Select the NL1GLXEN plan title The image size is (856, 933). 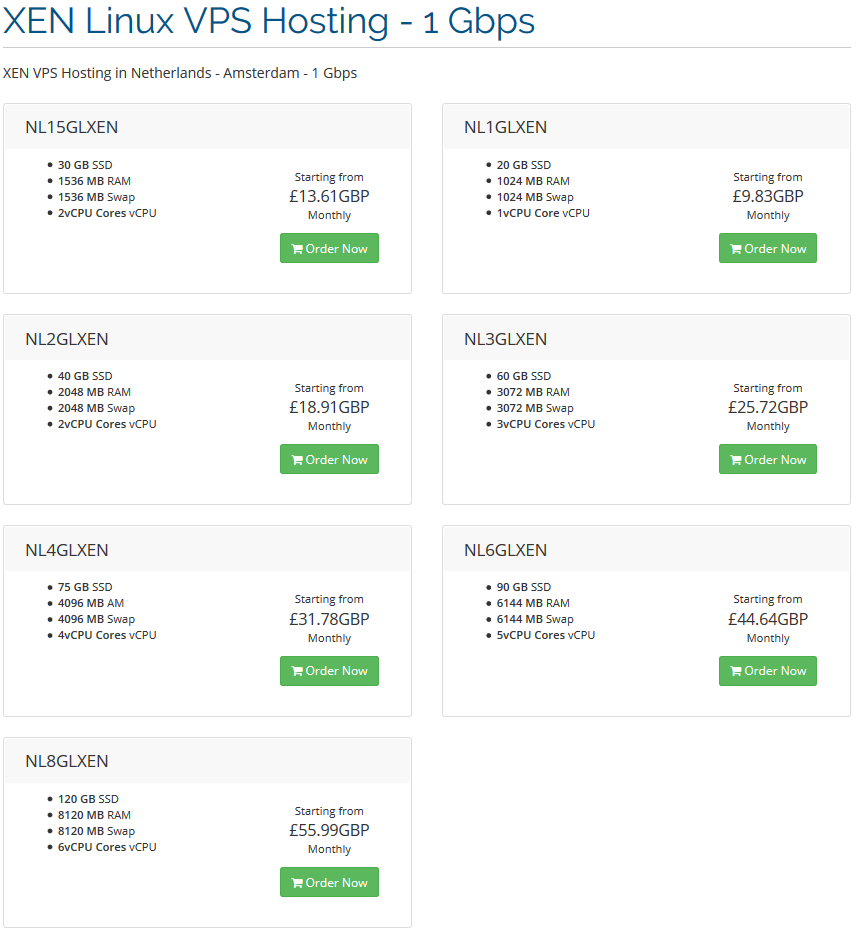pyautogui.click(x=505, y=127)
